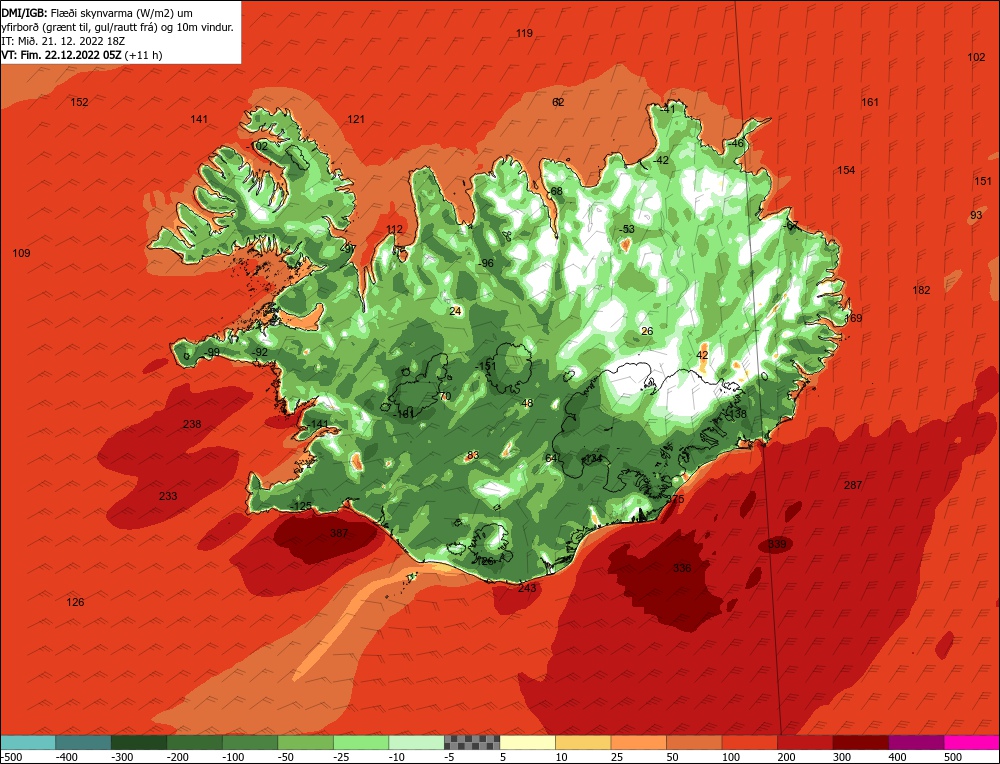Click the dark teal -400 to -300 legend swatch
The image size is (1000, 764).
pos(84,742)
